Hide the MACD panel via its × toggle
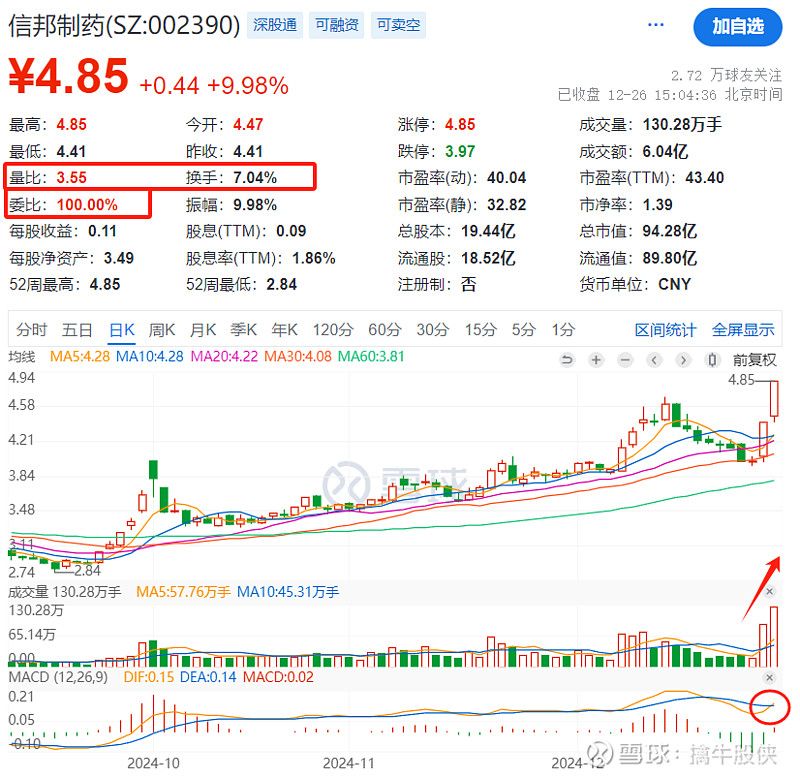The image size is (800, 779). [770, 677]
